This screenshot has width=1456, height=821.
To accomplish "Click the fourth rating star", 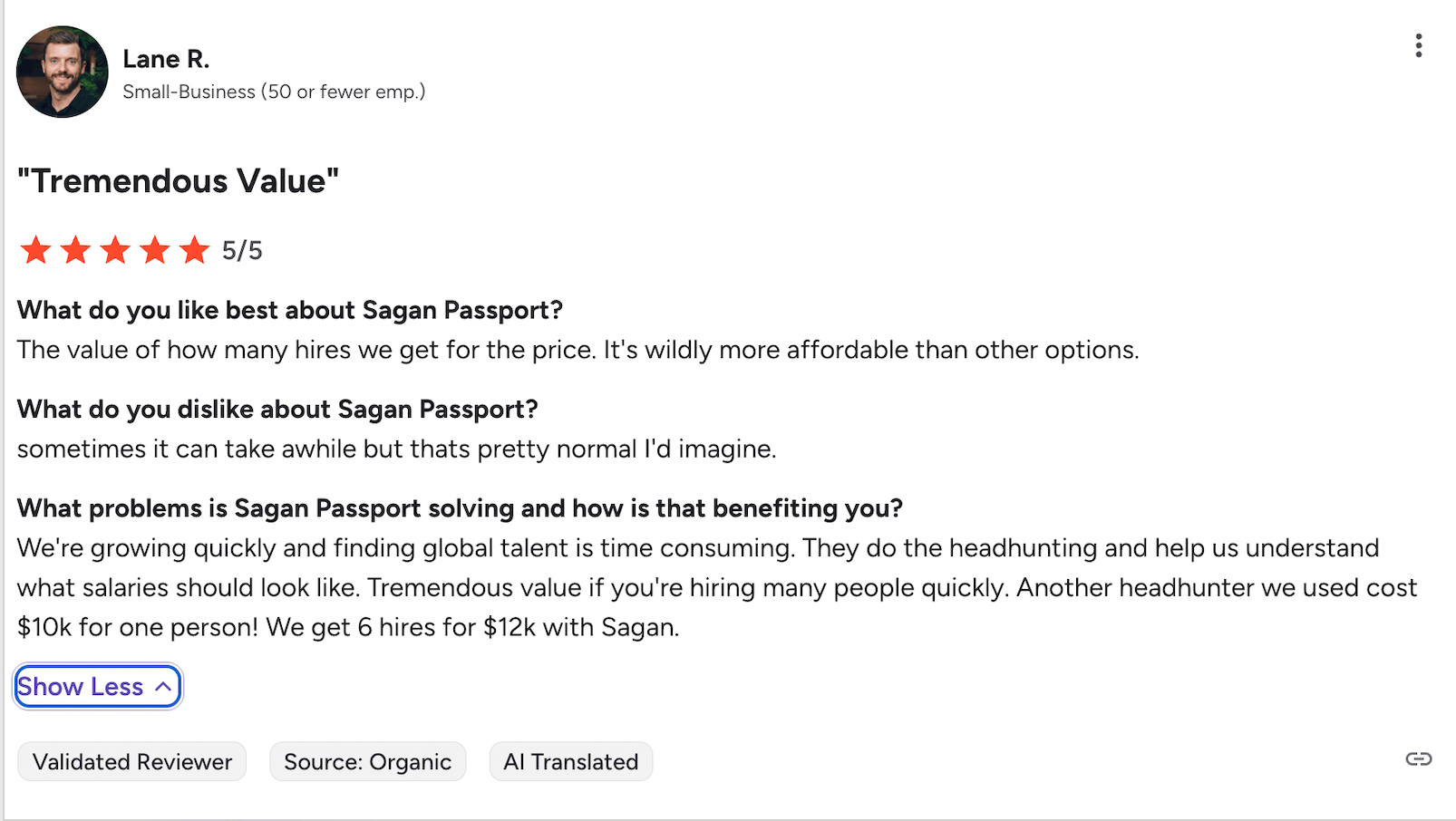I will pyautogui.click(x=155, y=249).
